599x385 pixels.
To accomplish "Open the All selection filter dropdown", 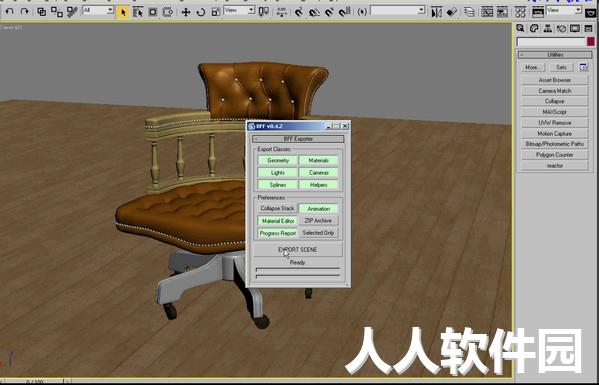I will pyautogui.click(x=98, y=10).
